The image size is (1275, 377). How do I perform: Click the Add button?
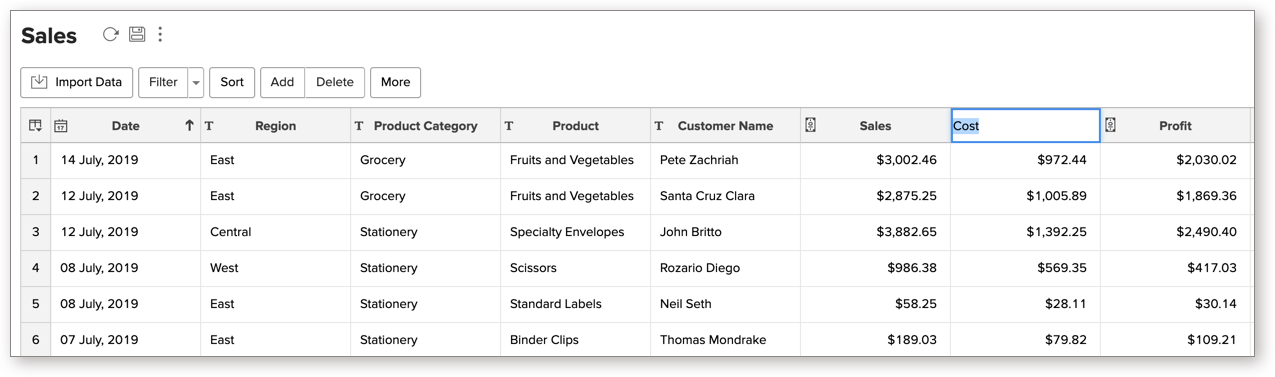[282, 83]
